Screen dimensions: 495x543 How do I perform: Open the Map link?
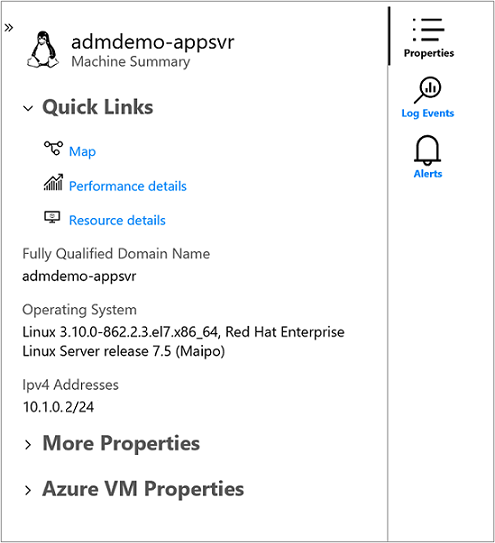(x=82, y=152)
